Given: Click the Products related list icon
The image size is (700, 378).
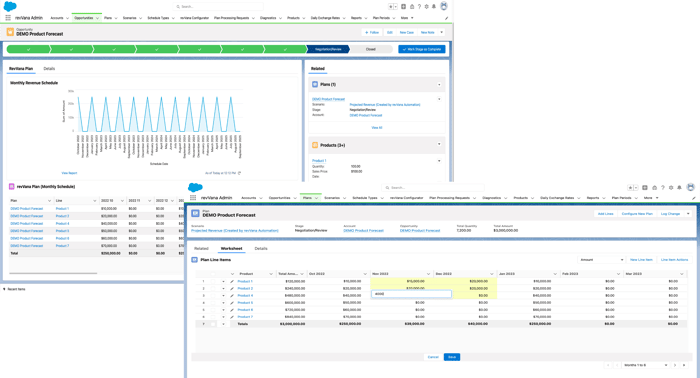Looking at the screenshot, I should click(315, 145).
